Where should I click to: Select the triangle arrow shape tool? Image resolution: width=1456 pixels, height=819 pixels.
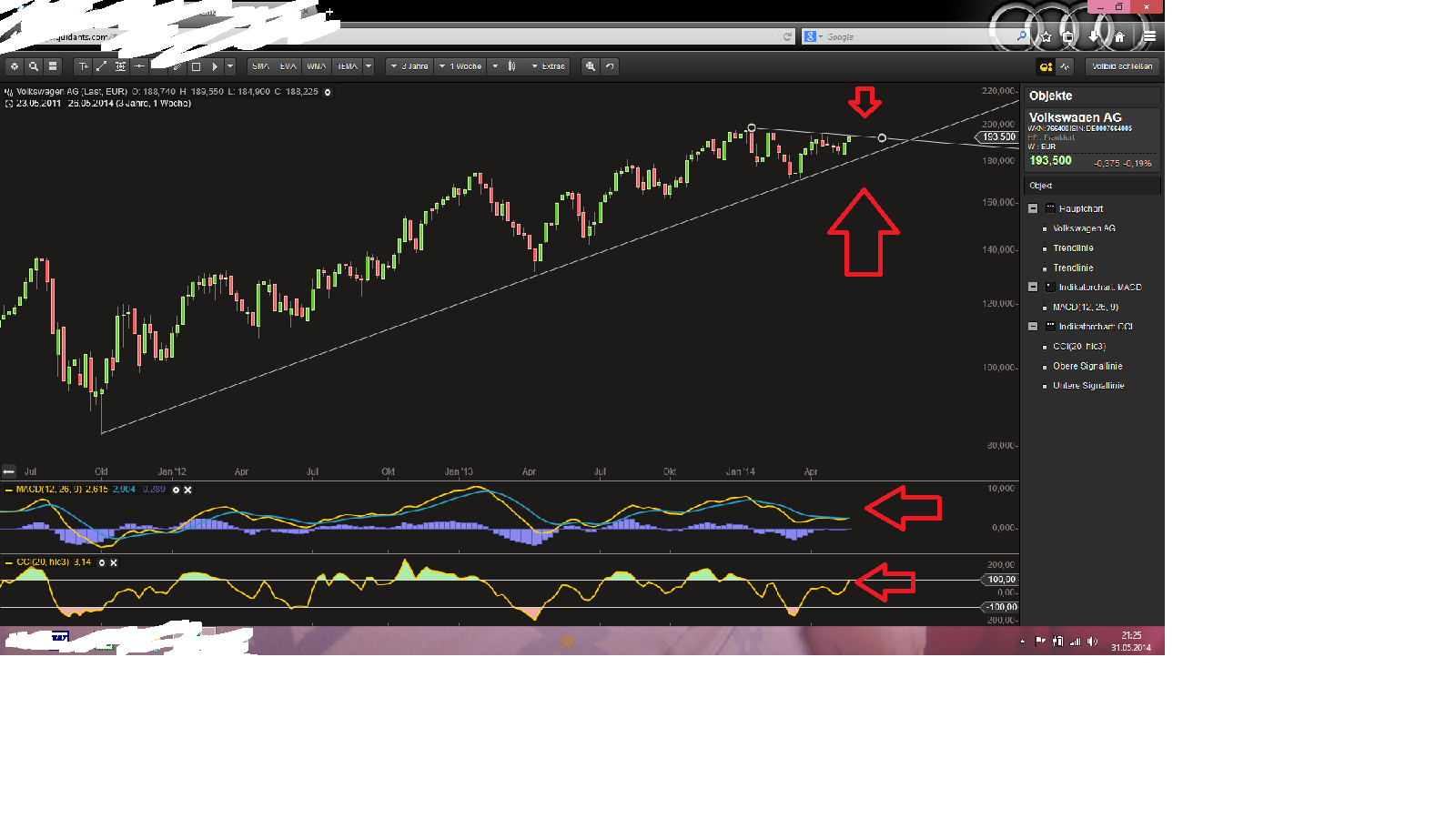pos(215,66)
